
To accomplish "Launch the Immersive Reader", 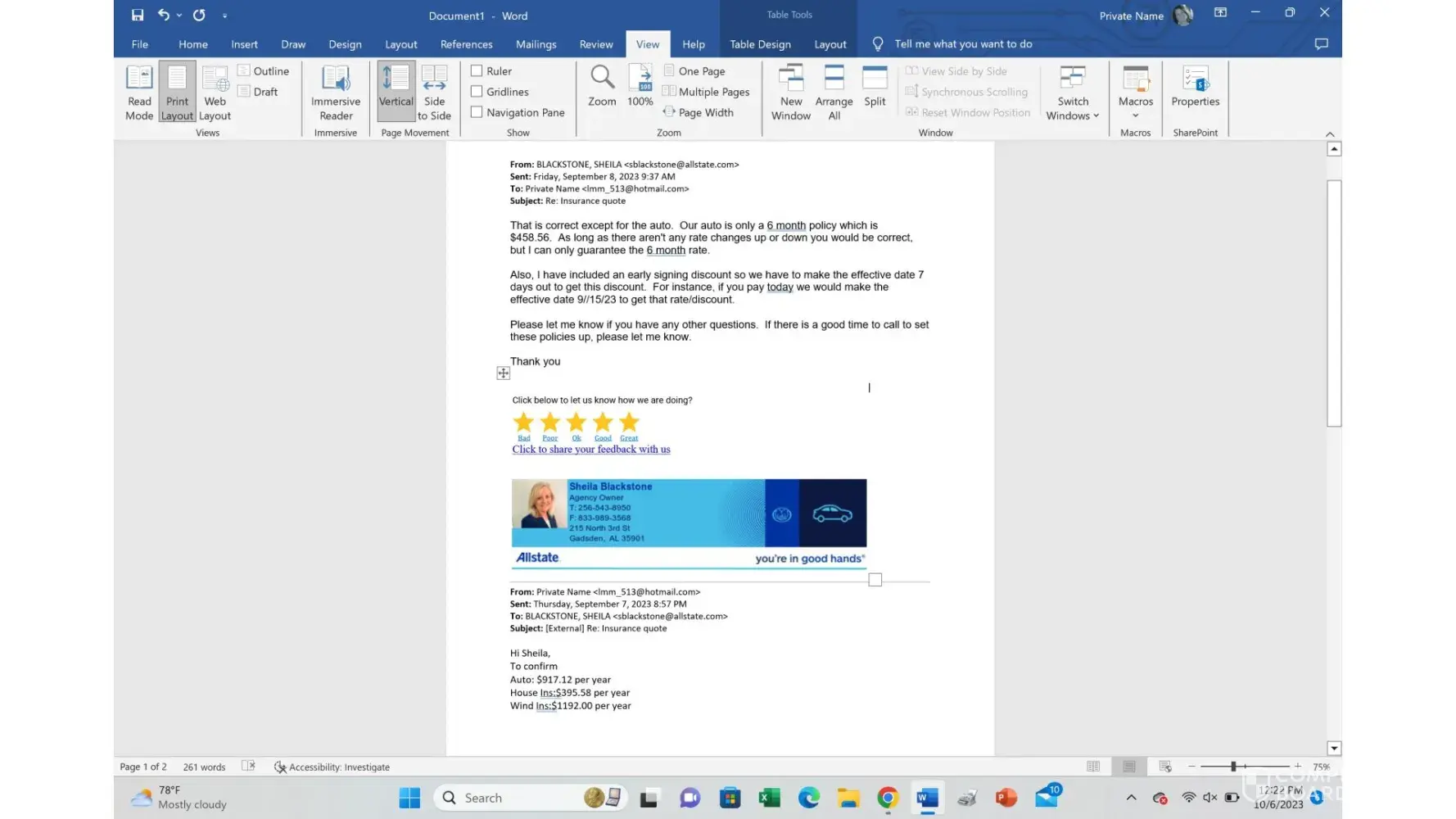I will [336, 93].
